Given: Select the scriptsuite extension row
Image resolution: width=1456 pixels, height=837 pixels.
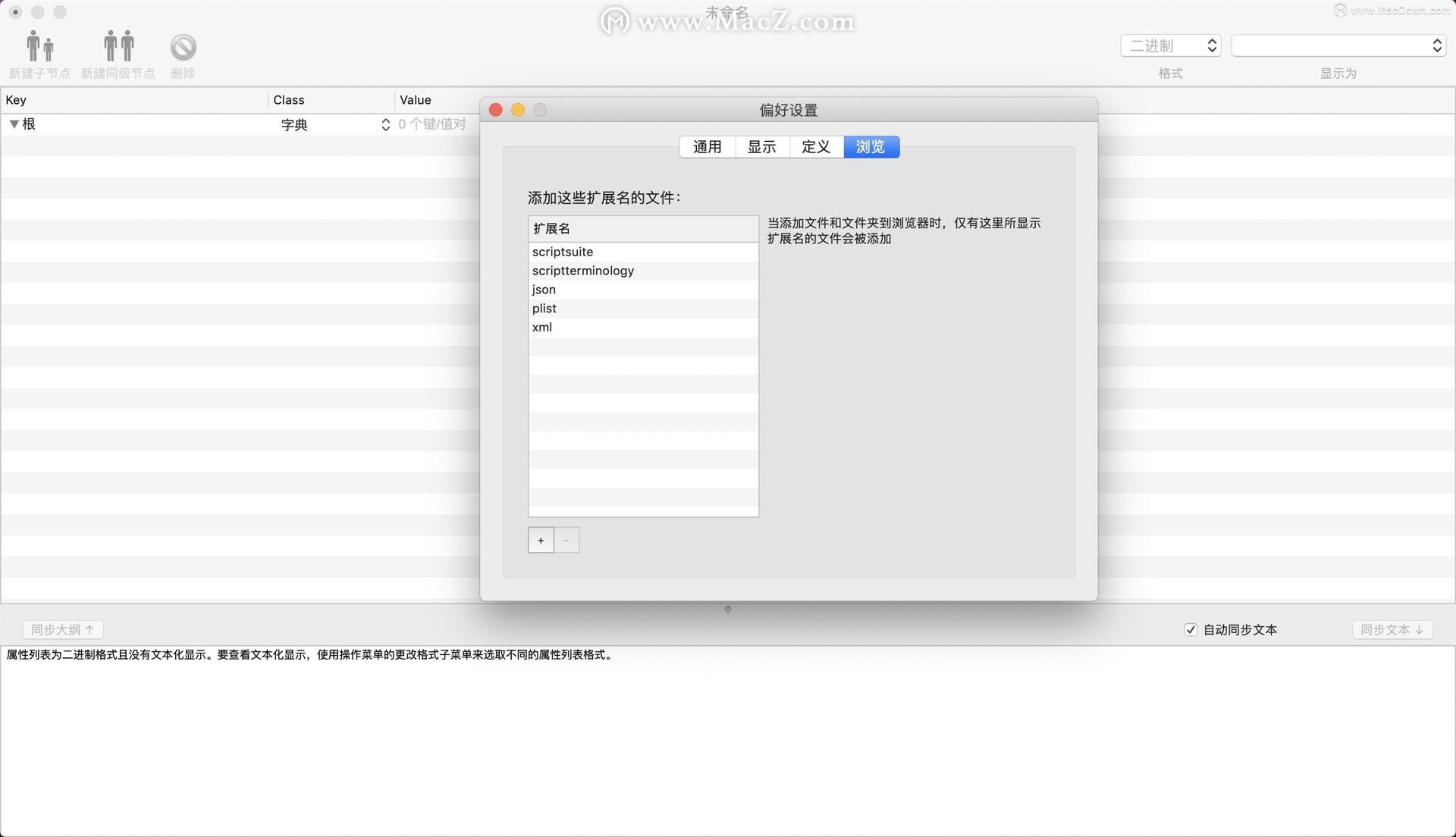Looking at the screenshot, I should [x=643, y=252].
